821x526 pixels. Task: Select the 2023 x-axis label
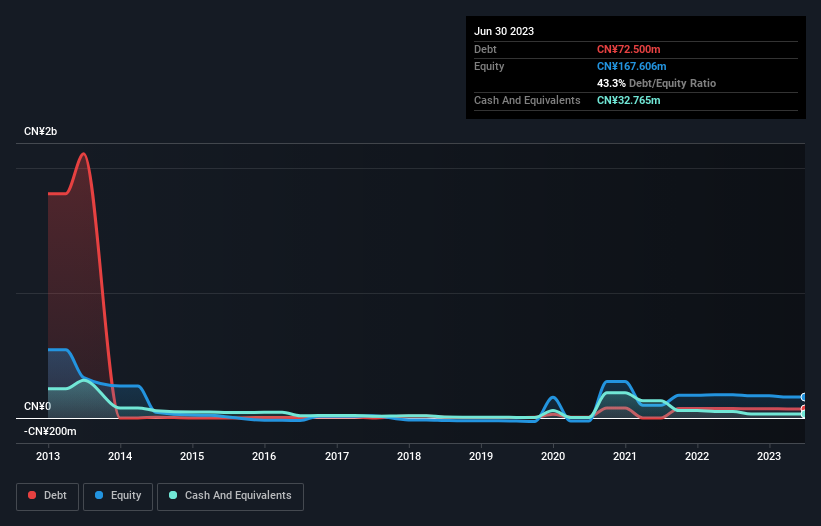(769, 456)
